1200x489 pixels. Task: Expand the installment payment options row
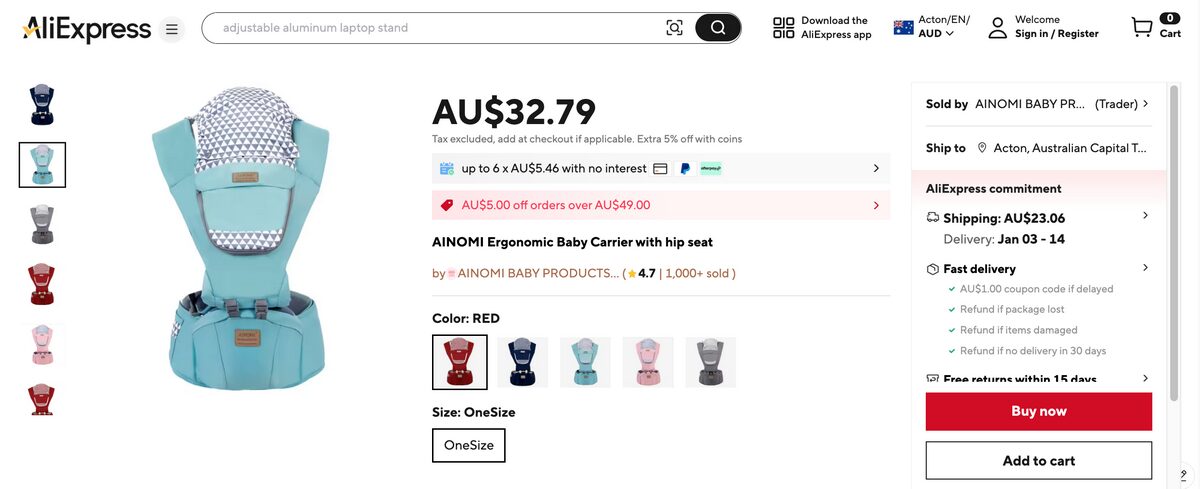click(876, 168)
